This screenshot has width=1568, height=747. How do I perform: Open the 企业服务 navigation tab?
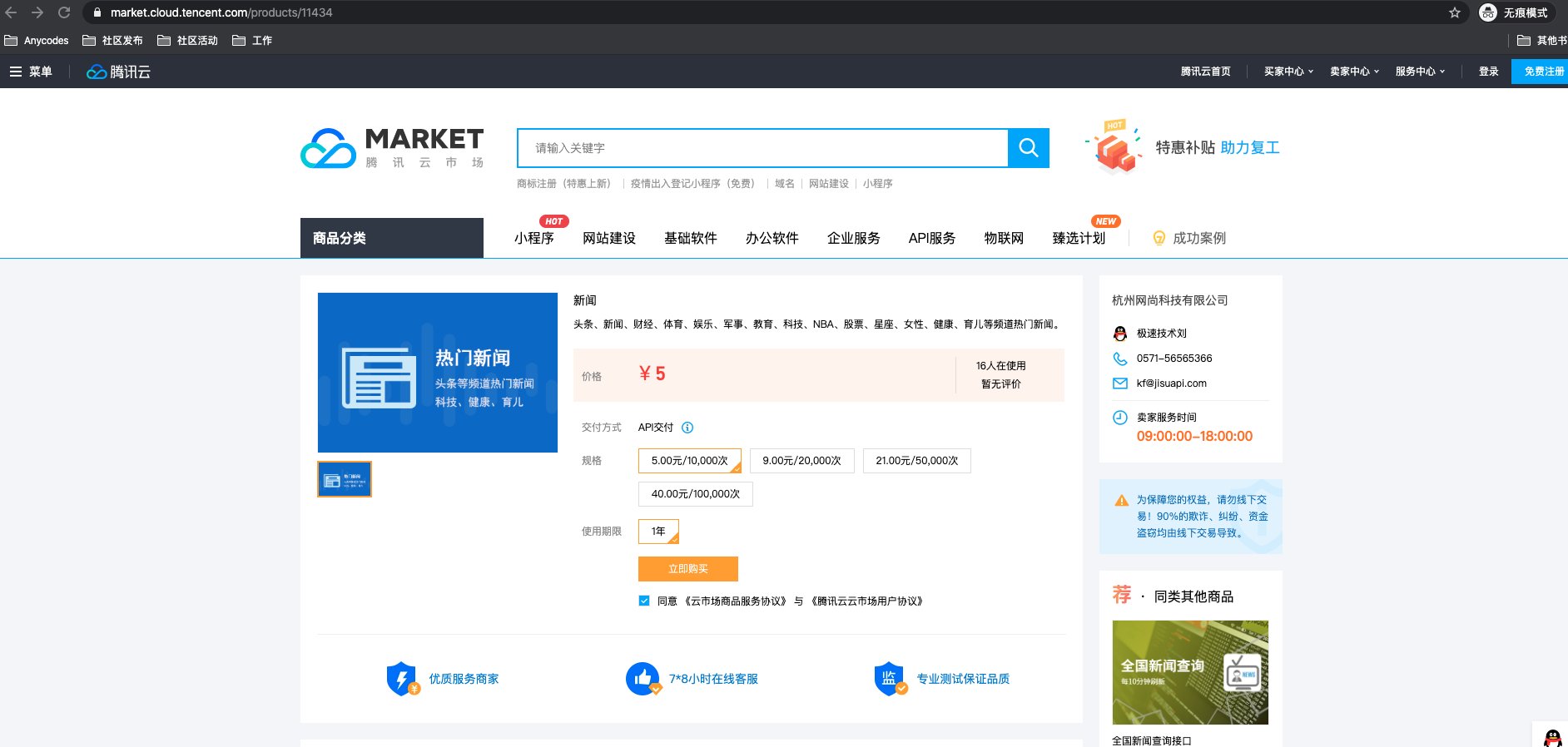click(854, 238)
